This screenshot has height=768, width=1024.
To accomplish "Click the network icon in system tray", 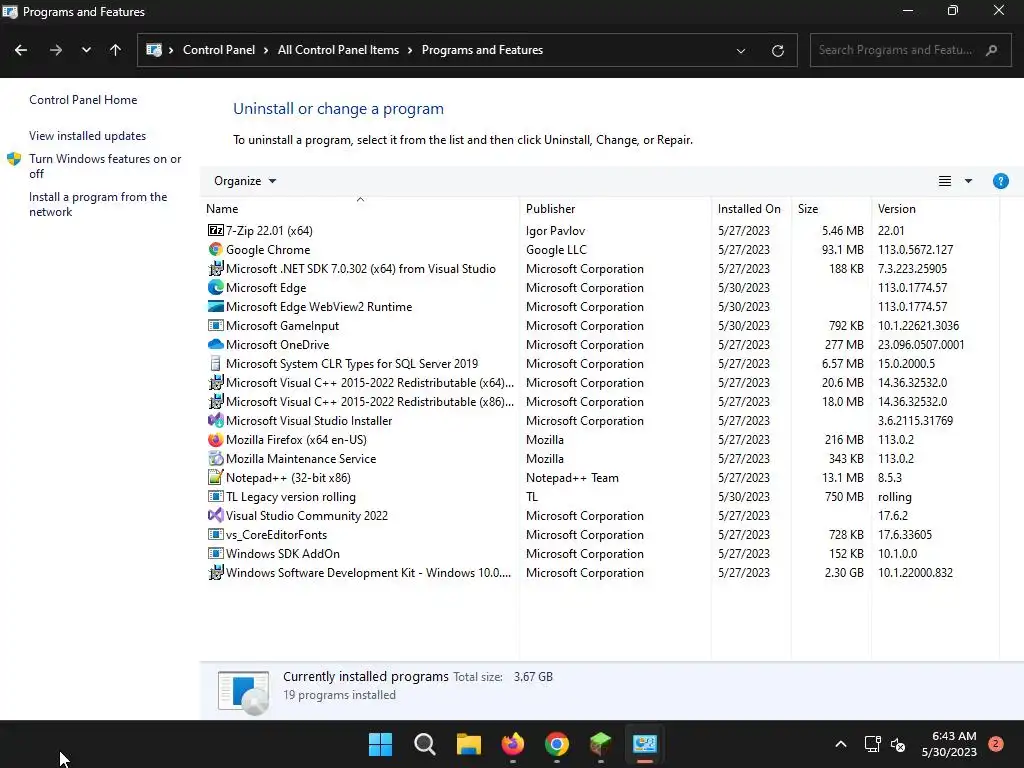I will click(872, 744).
